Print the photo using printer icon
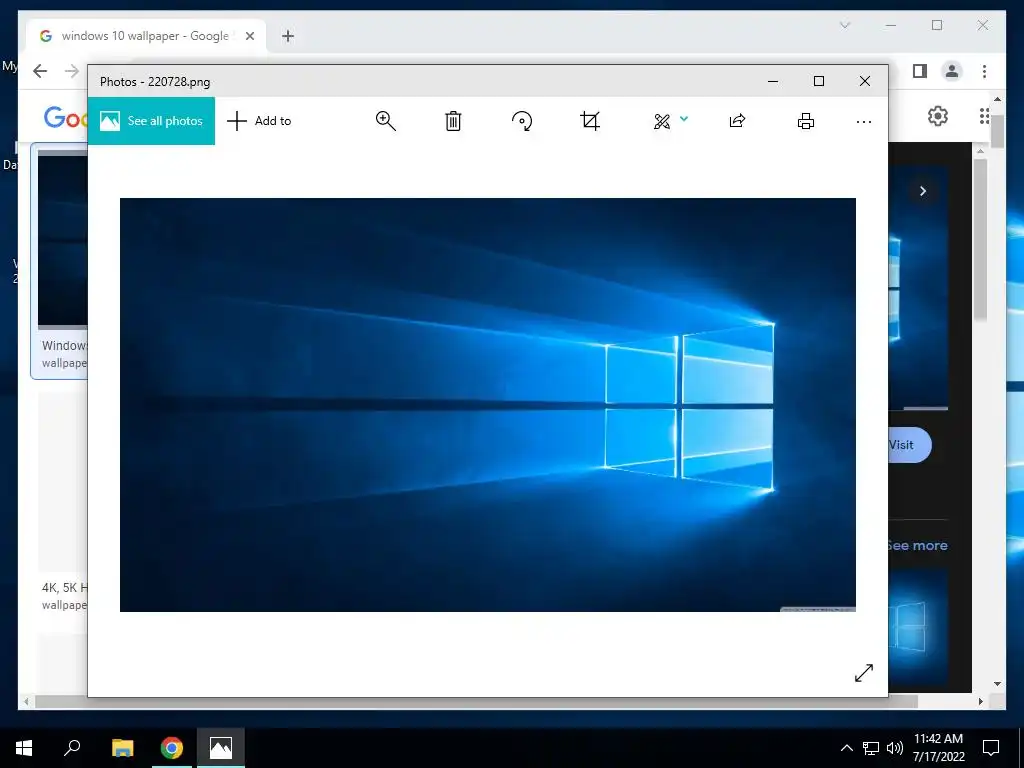Screen dimensions: 1024x768 (x=806, y=121)
